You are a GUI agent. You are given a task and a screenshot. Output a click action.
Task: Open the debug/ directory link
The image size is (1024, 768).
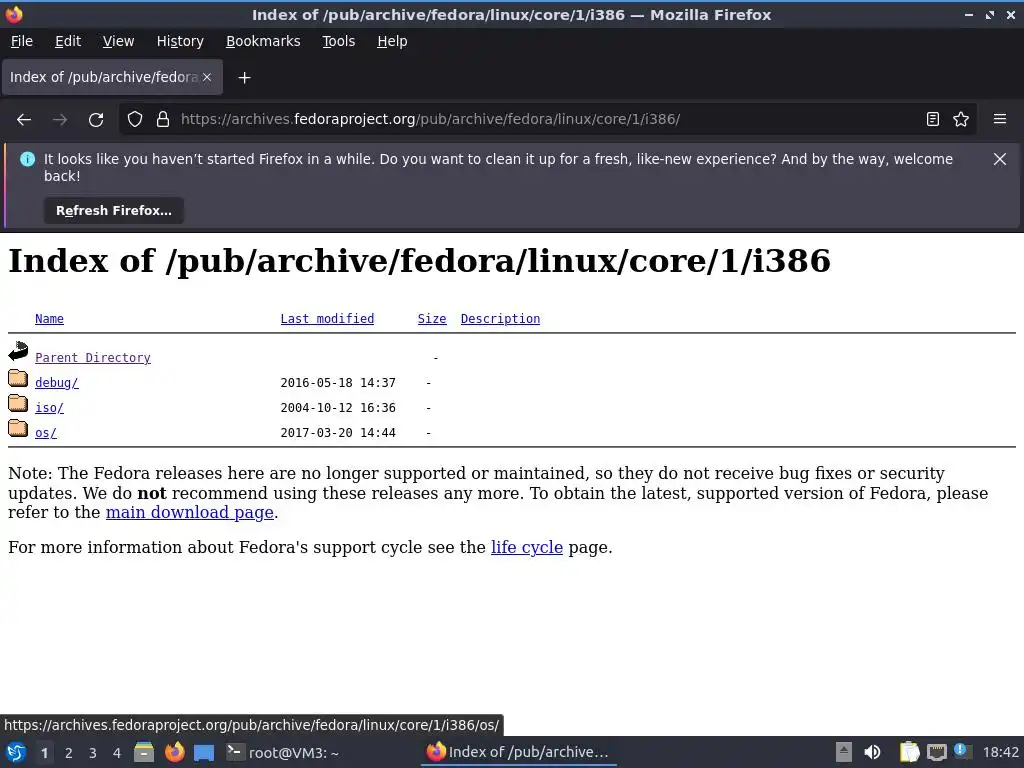[x=57, y=383]
